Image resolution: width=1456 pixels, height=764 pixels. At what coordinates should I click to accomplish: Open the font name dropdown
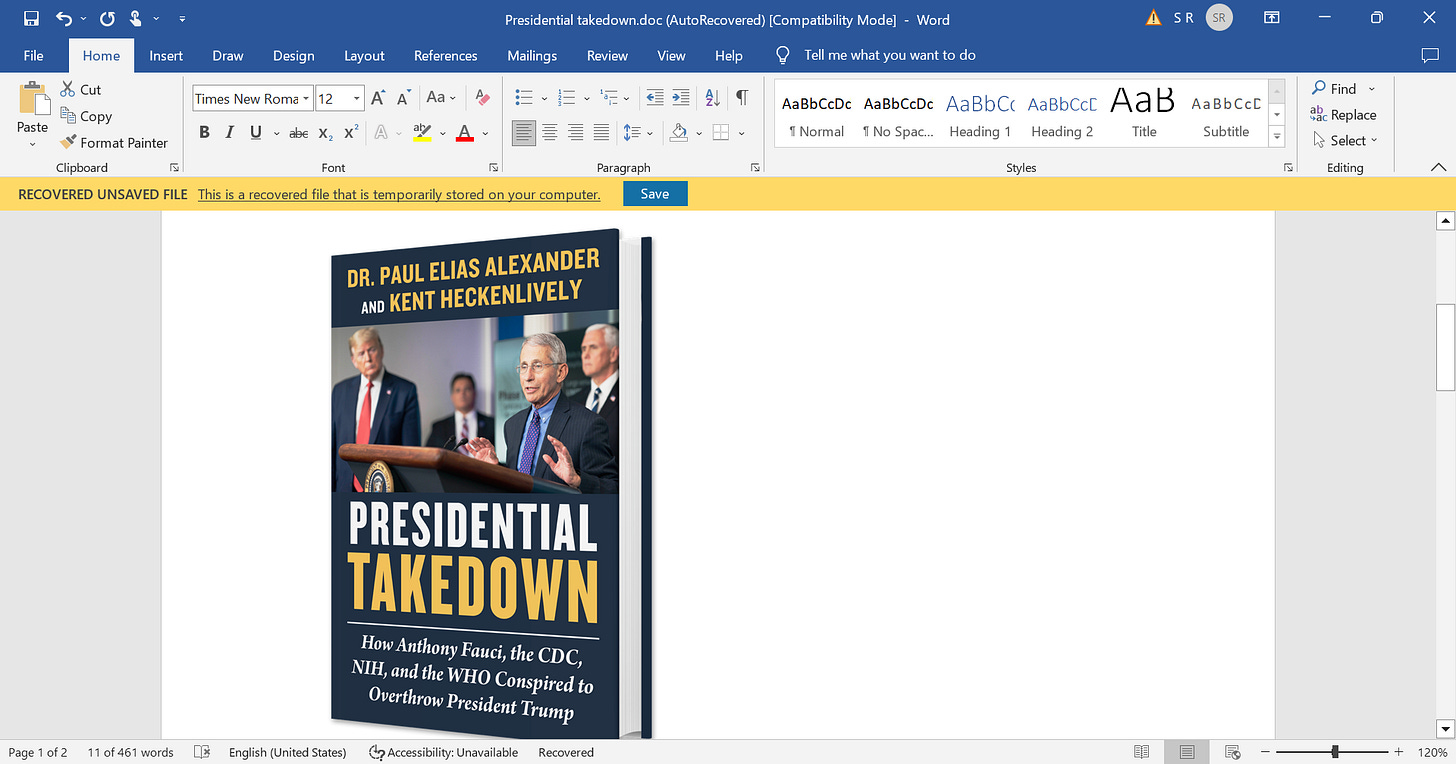pos(306,98)
